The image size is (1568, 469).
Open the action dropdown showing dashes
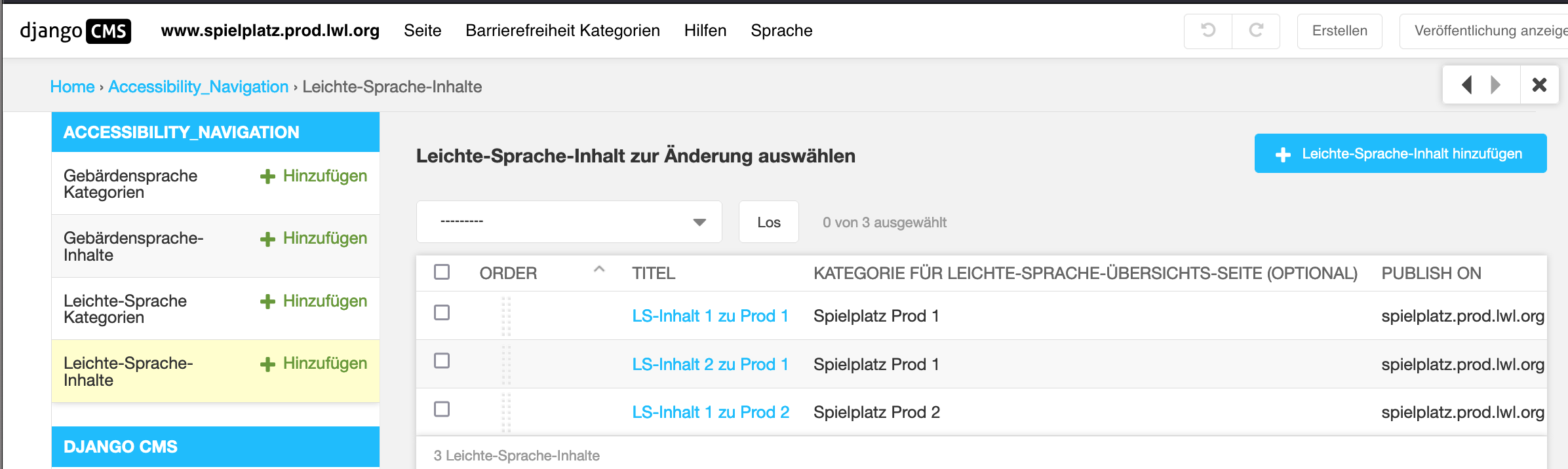(x=569, y=222)
